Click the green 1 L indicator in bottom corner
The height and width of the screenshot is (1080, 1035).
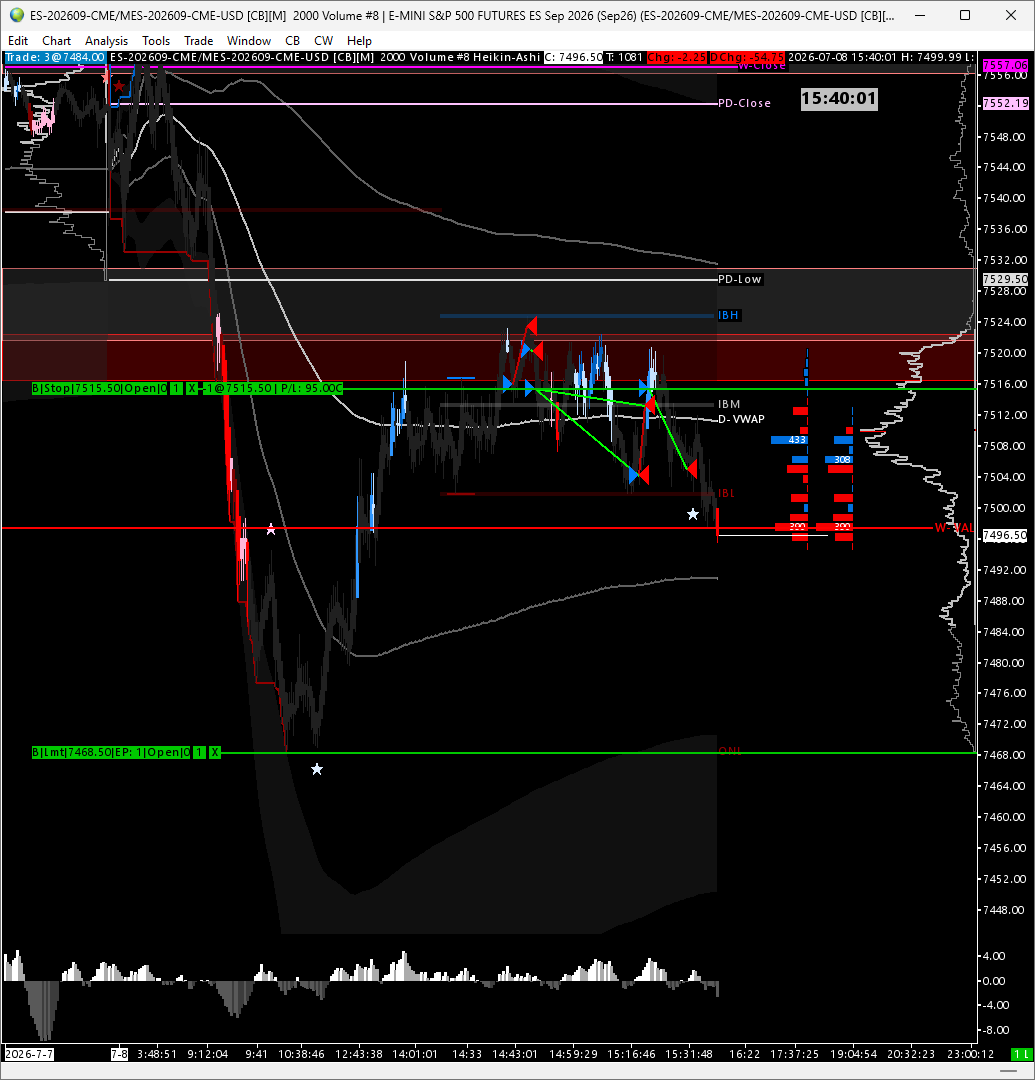tap(1020, 1054)
